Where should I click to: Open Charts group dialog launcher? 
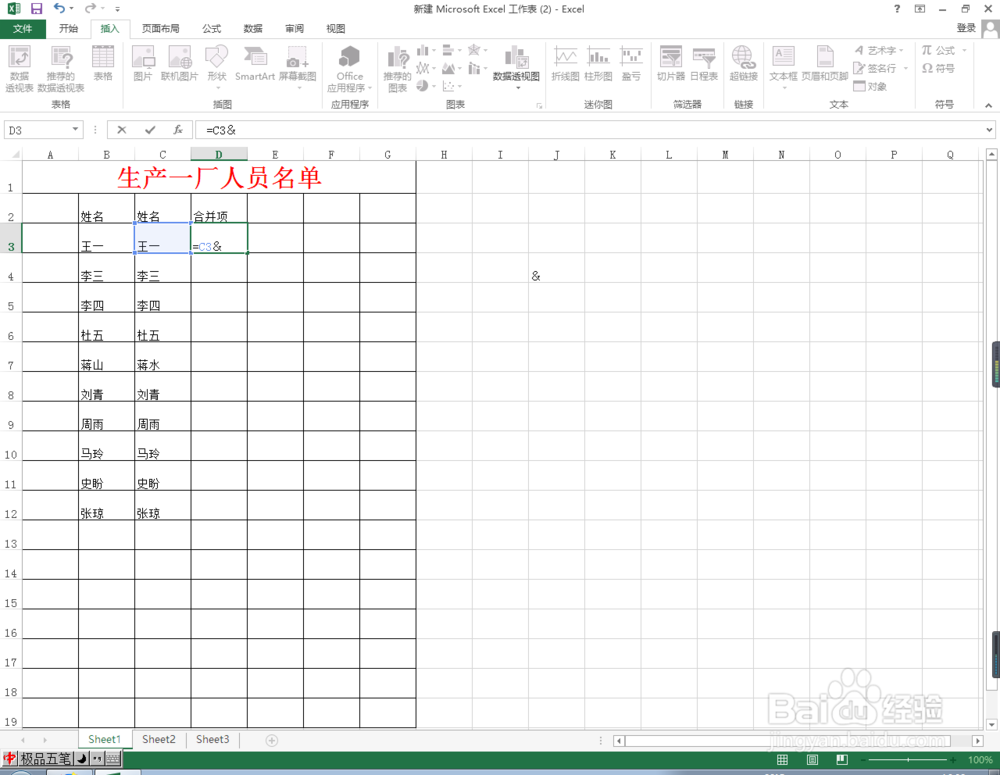pyautogui.click(x=540, y=106)
